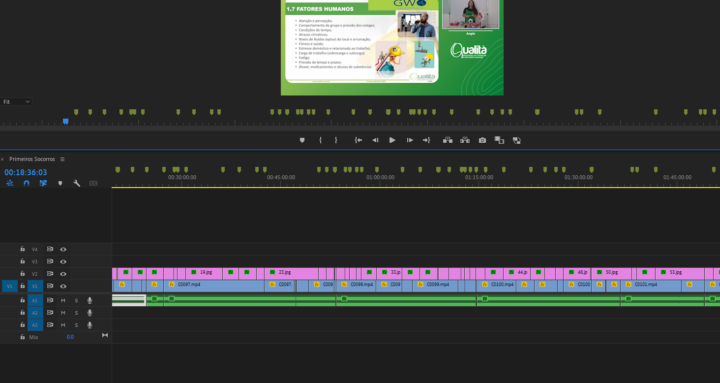Click the Add Marker button in program monitor

click(302, 141)
